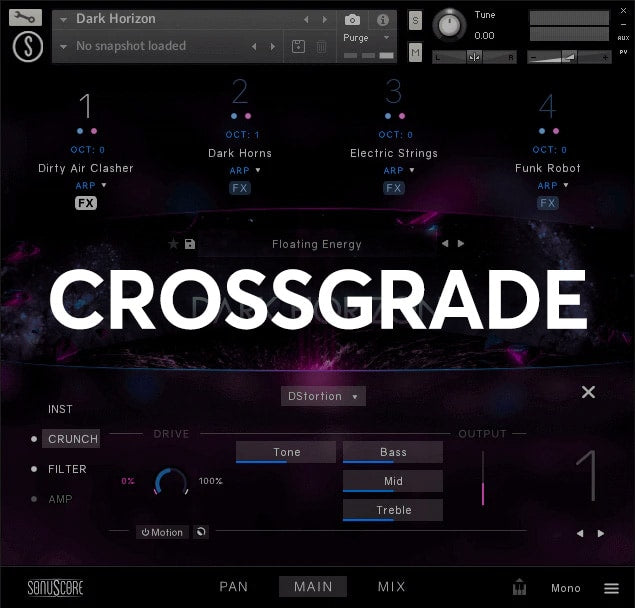Toggle the FILTER effect dot
The image size is (635, 608).
click(x=34, y=469)
